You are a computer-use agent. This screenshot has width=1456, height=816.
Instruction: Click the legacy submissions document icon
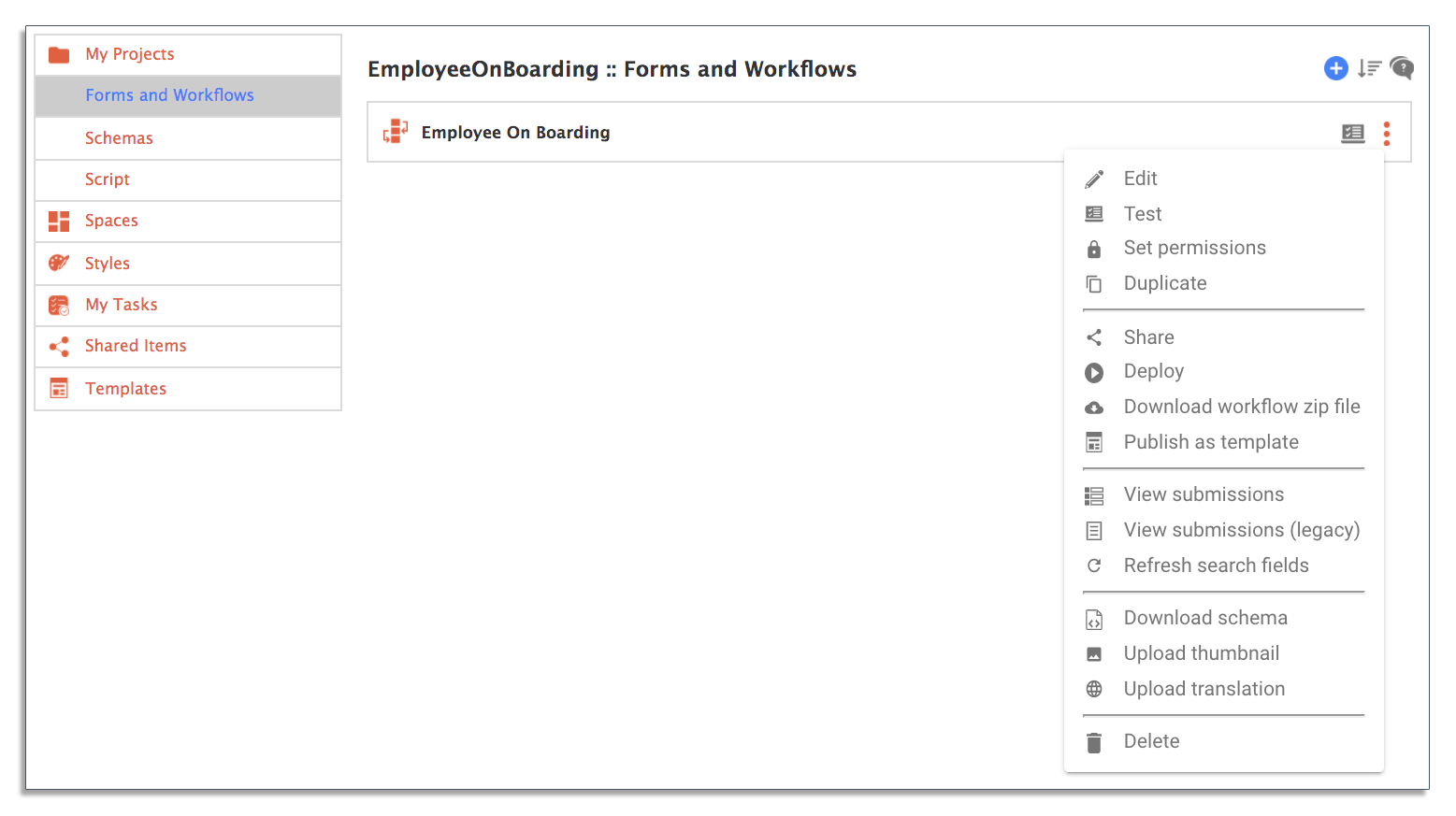pyautogui.click(x=1094, y=531)
